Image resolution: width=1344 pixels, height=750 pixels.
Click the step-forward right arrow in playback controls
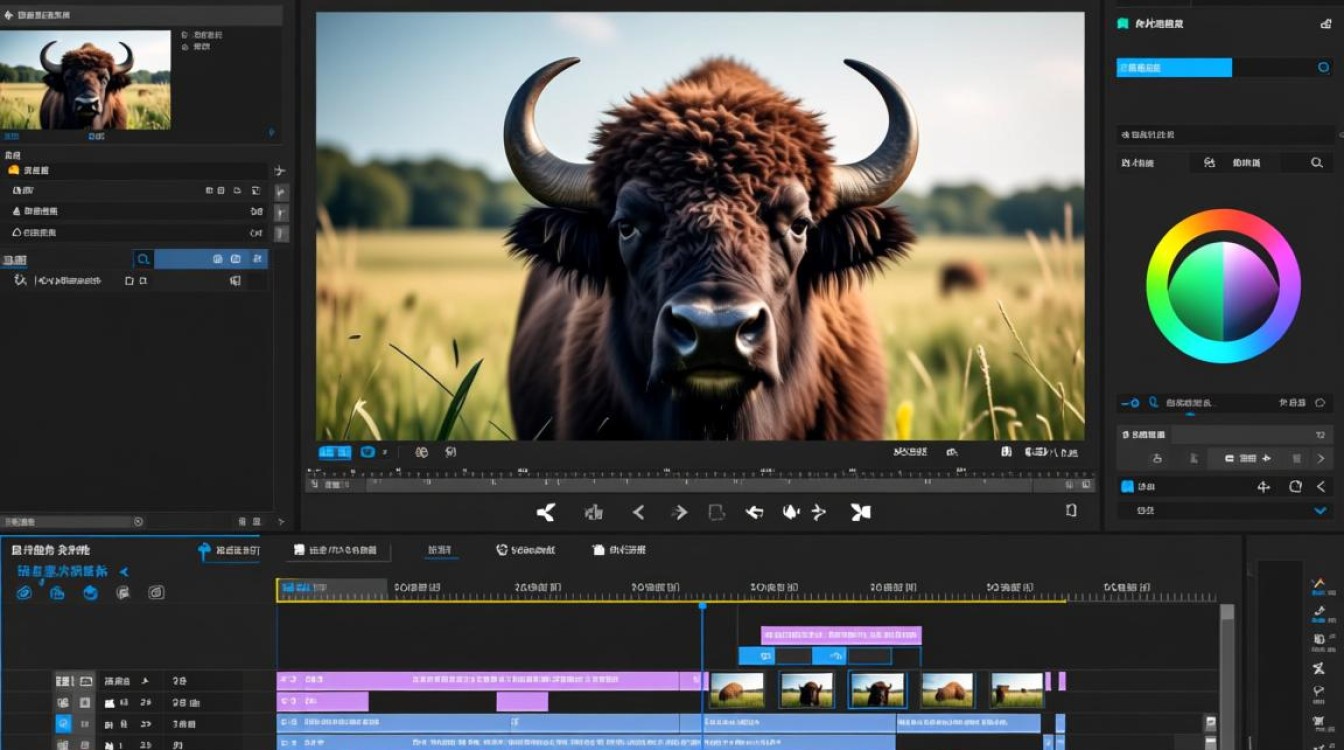point(680,512)
